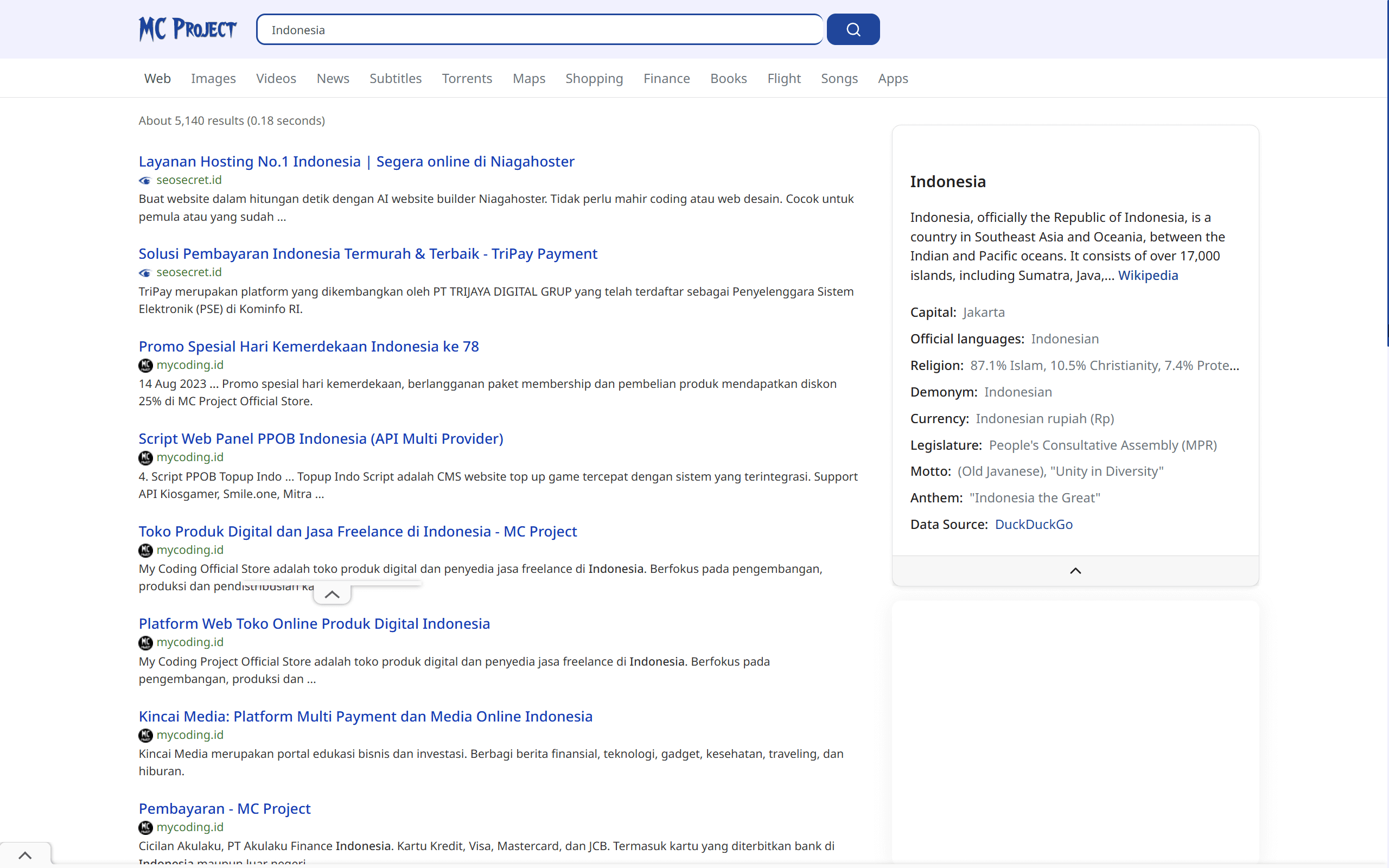Click the seosecret.id favicon under Niagahoster result
1389x868 pixels.
[145, 180]
